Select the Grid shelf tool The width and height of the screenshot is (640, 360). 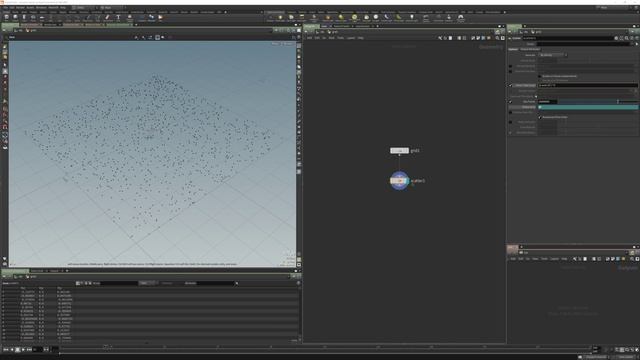coord(42,17)
